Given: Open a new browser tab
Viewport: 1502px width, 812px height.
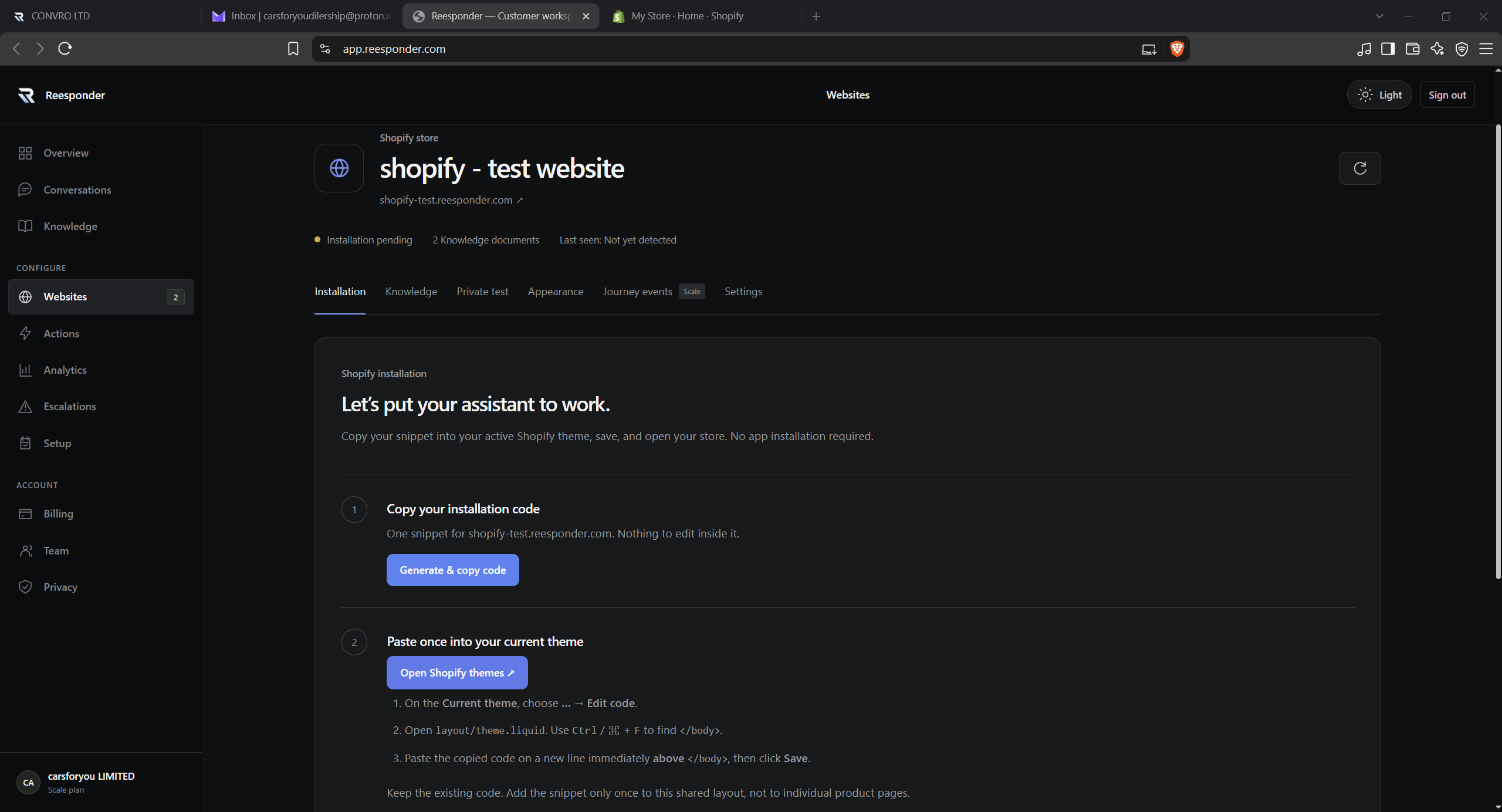Looking at the screenshot, I should pos(816,16).
